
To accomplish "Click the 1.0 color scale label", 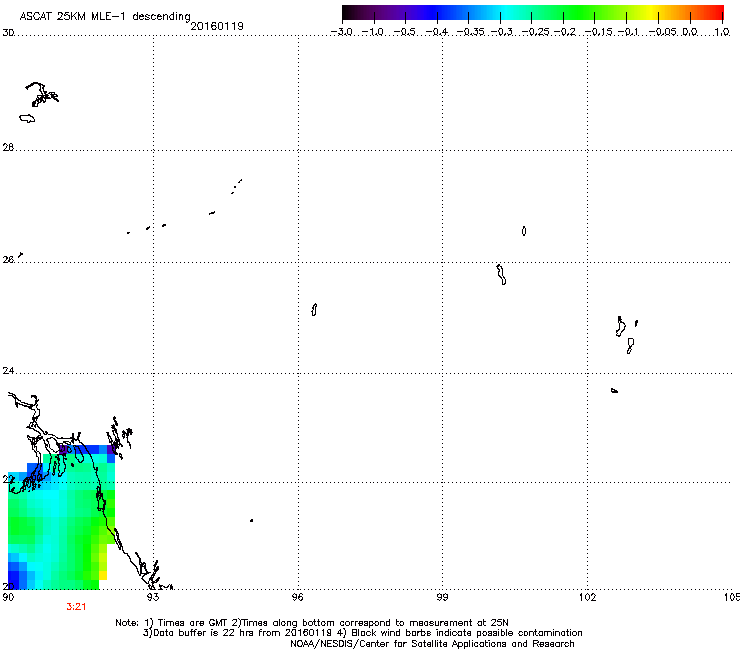I will (722, 32).
